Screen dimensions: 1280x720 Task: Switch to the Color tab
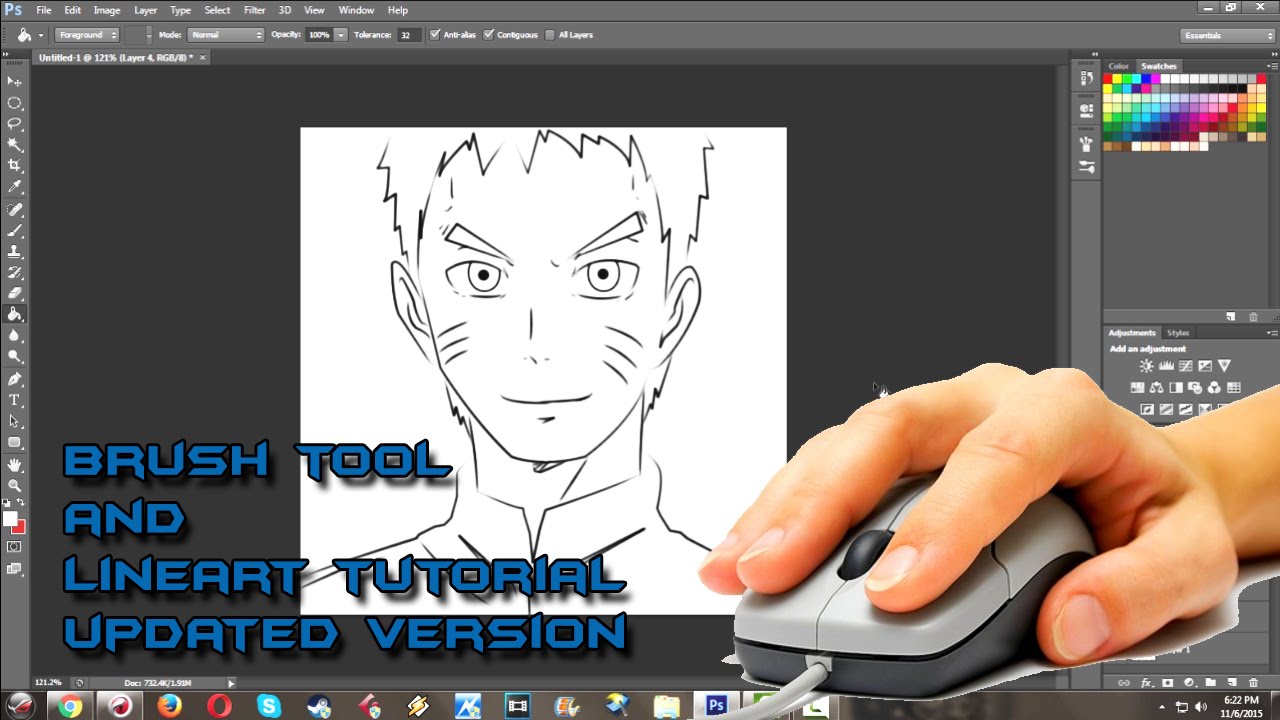pos(1118,66)
